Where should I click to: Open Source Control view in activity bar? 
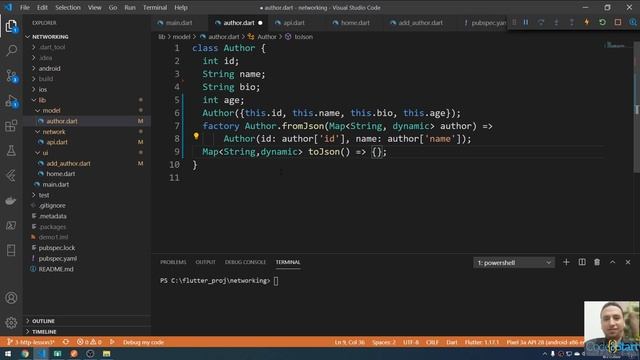click(x=11, y=76)
